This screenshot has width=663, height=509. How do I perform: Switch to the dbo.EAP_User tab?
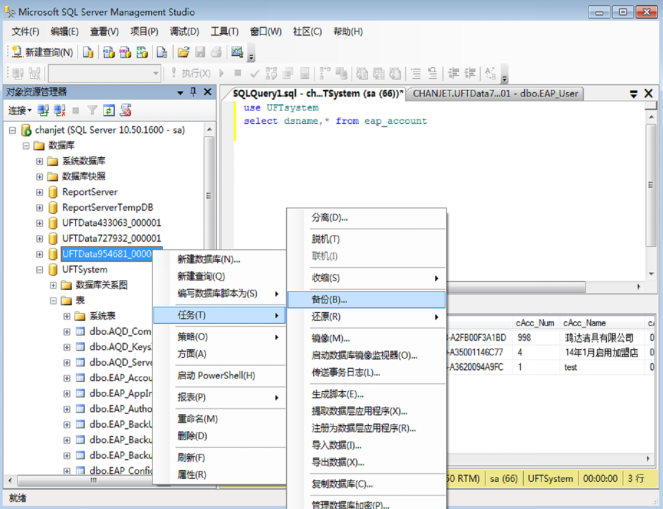pos(495,93)
